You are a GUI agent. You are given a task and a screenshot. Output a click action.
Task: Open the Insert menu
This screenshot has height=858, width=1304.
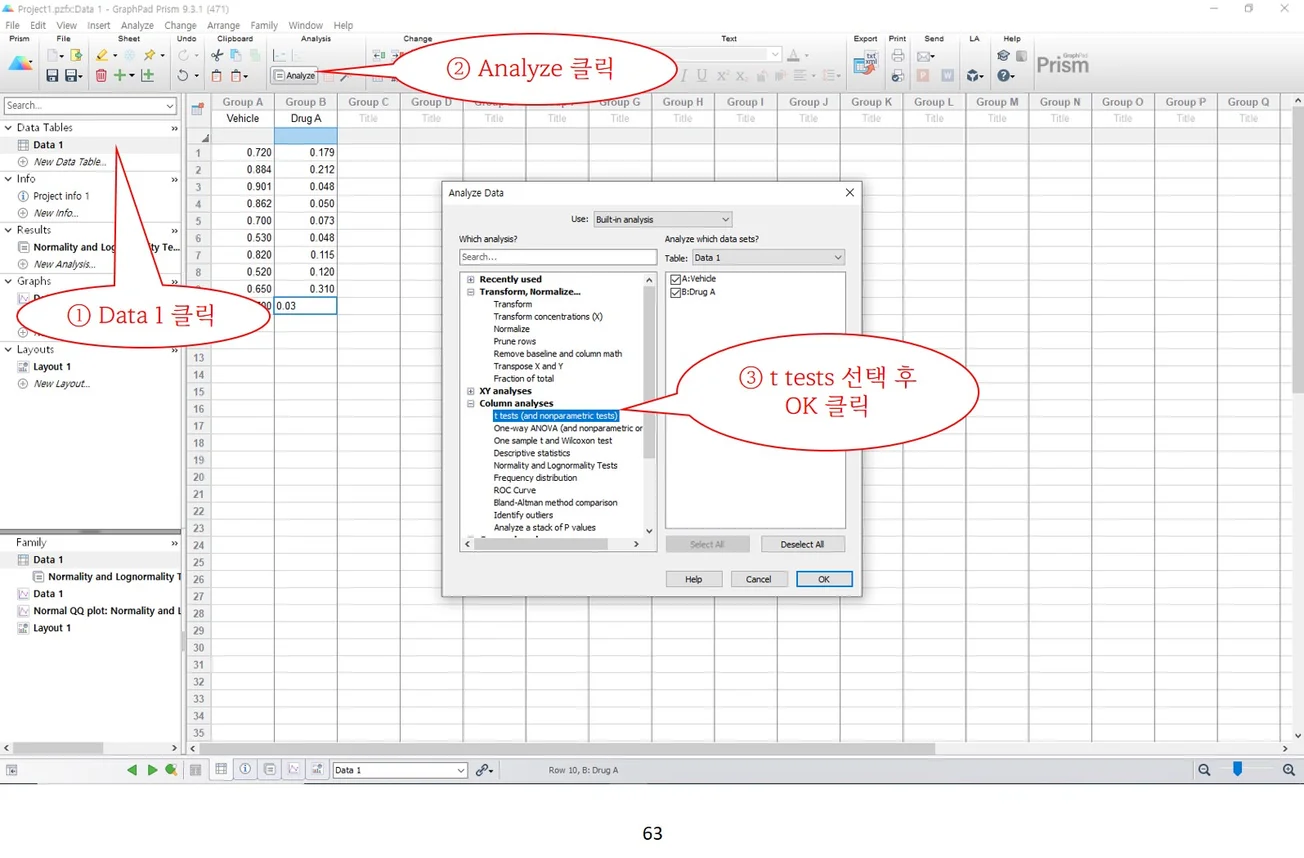[x=99, y=25]
